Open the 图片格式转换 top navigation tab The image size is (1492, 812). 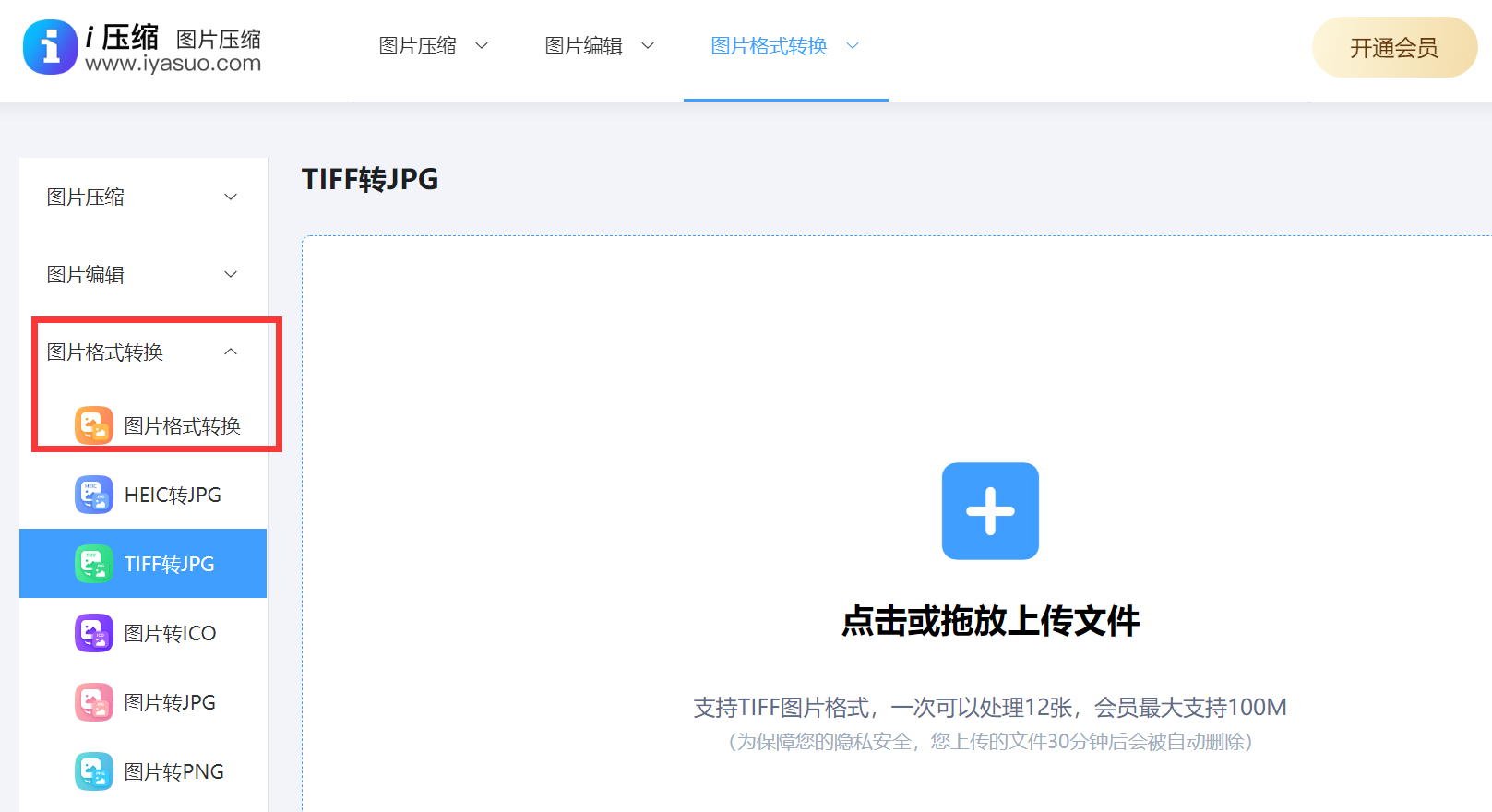pyautogui.click(x=784, y=46)
